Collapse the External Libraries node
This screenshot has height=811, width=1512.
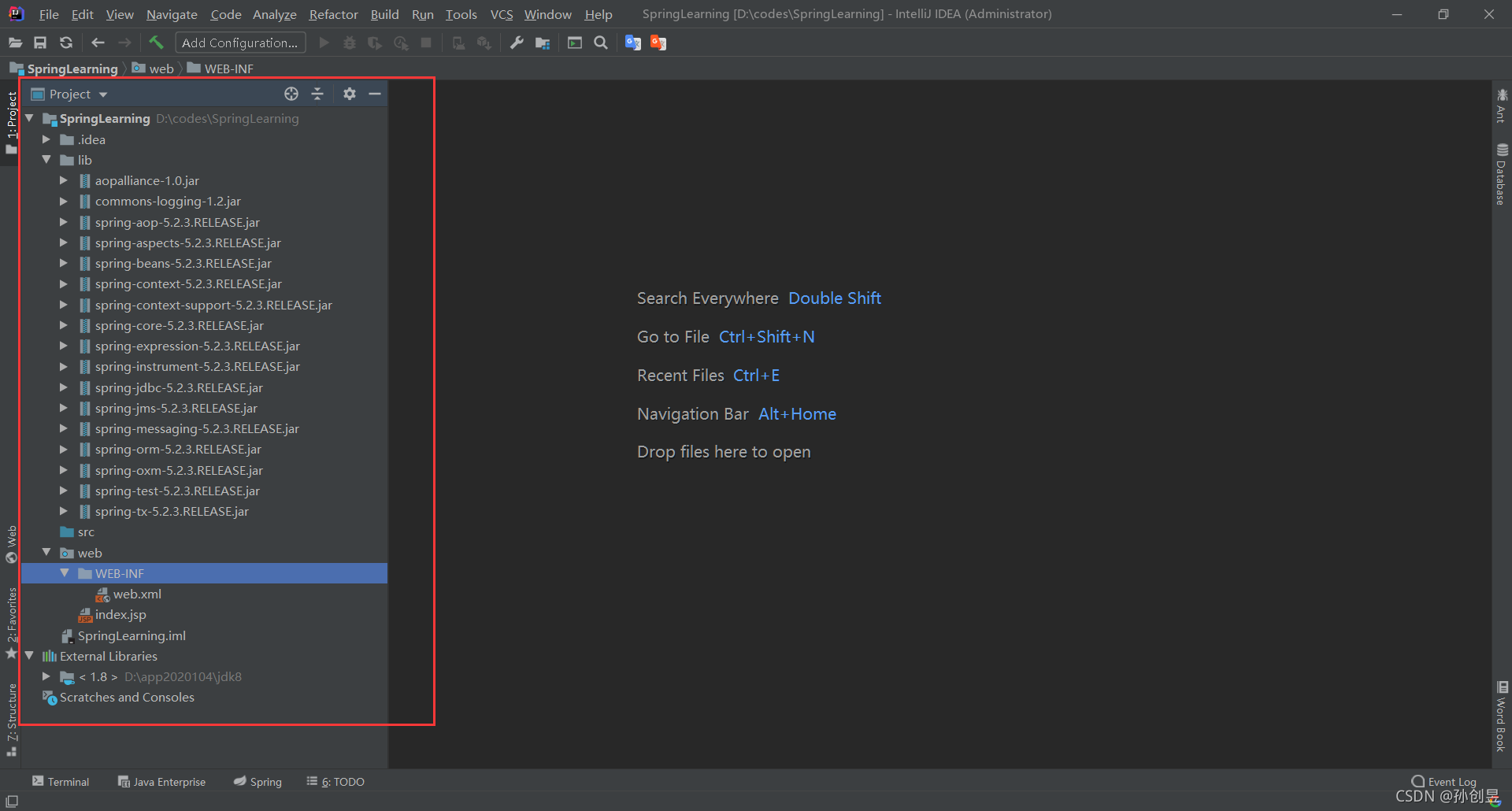pyautogui.click(x=29, y=656)
